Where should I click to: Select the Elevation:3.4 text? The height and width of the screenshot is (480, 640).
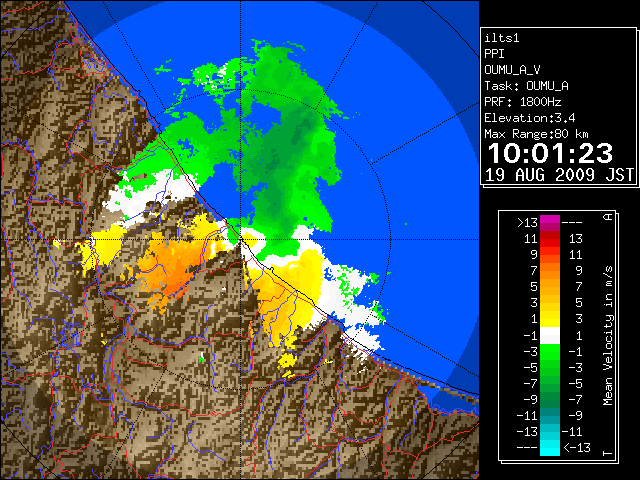click(x=530, y=118)
